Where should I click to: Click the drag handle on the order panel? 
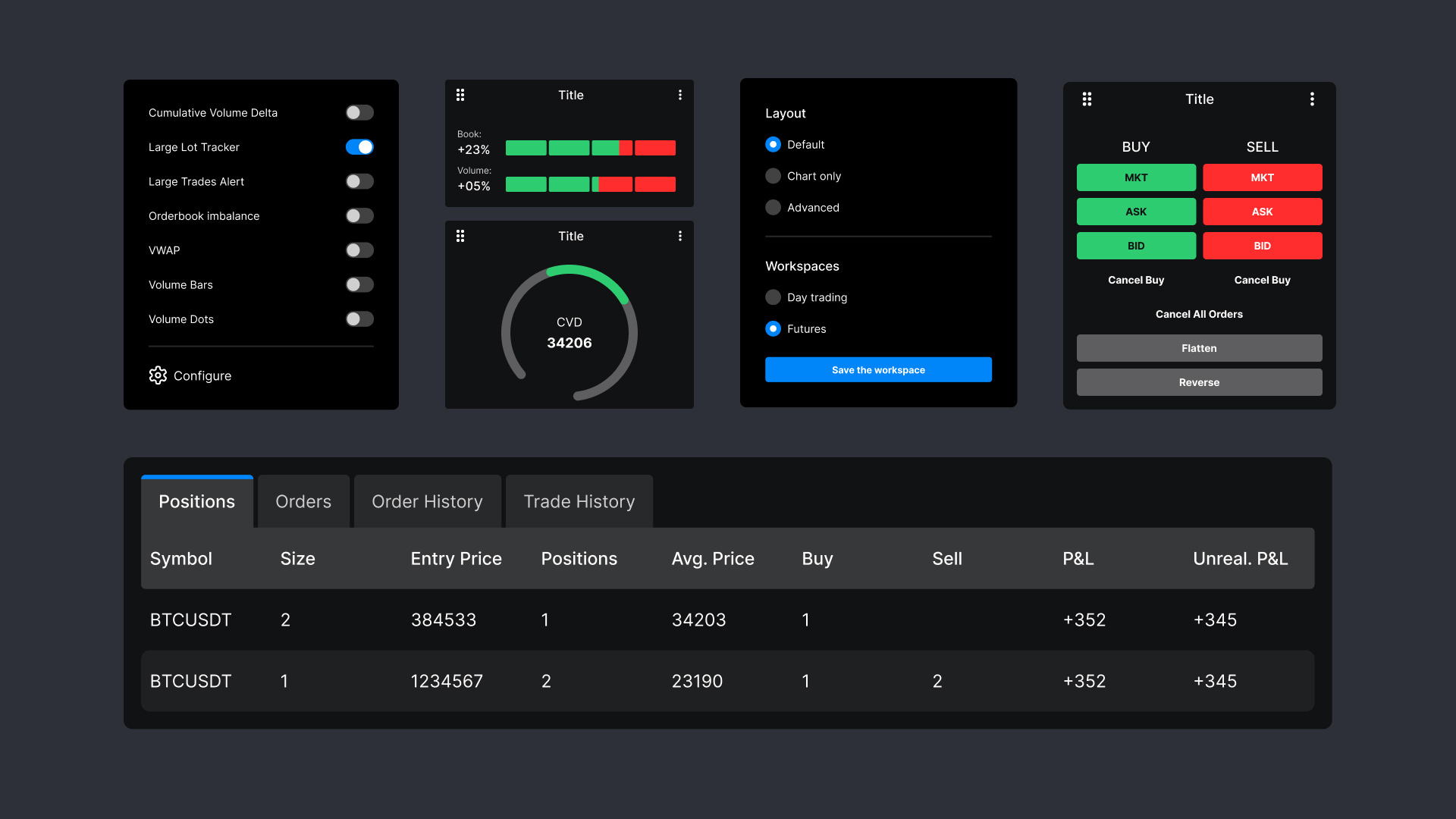click(x=1087, y=99)
